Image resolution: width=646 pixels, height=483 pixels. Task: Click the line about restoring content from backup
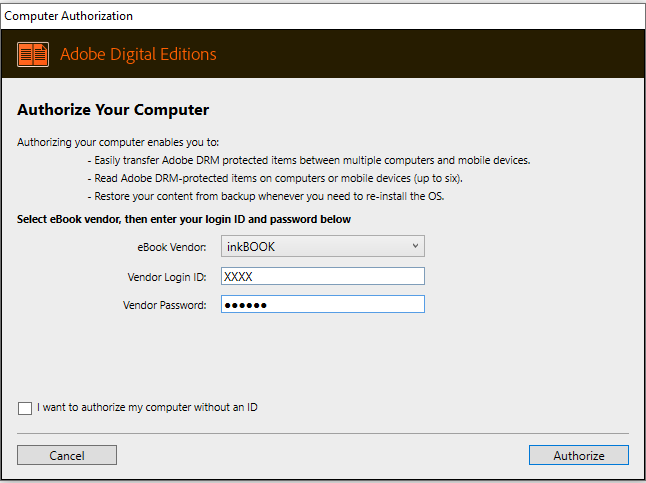click(266, 196)
